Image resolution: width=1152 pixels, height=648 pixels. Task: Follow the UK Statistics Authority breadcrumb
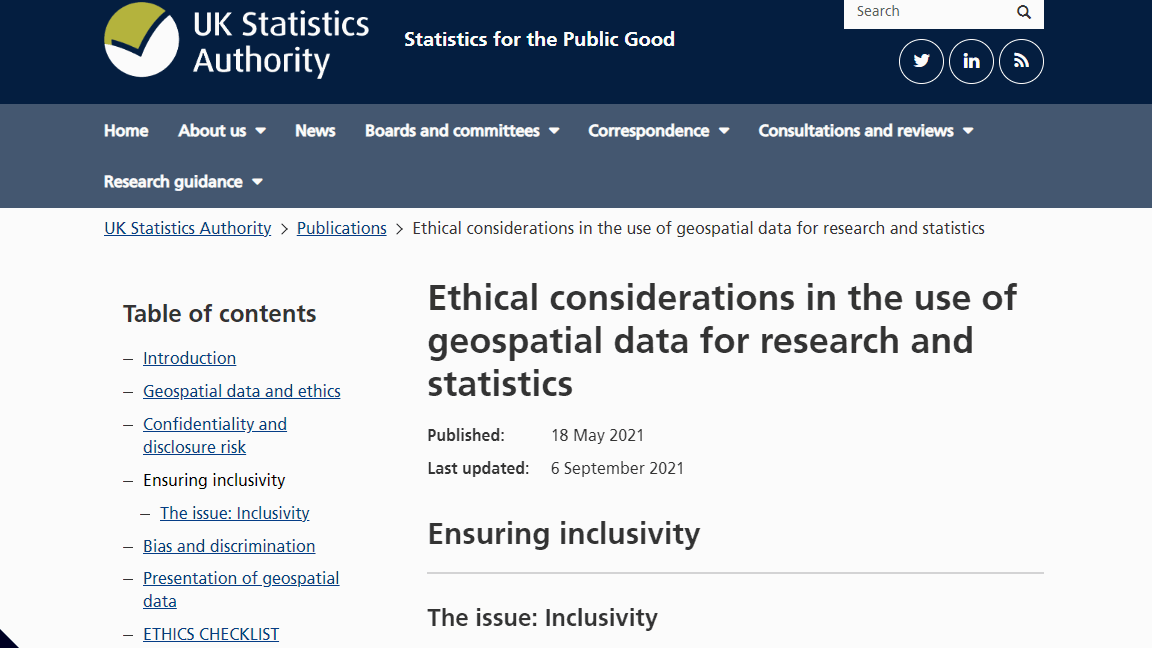[x=188, y=228]
